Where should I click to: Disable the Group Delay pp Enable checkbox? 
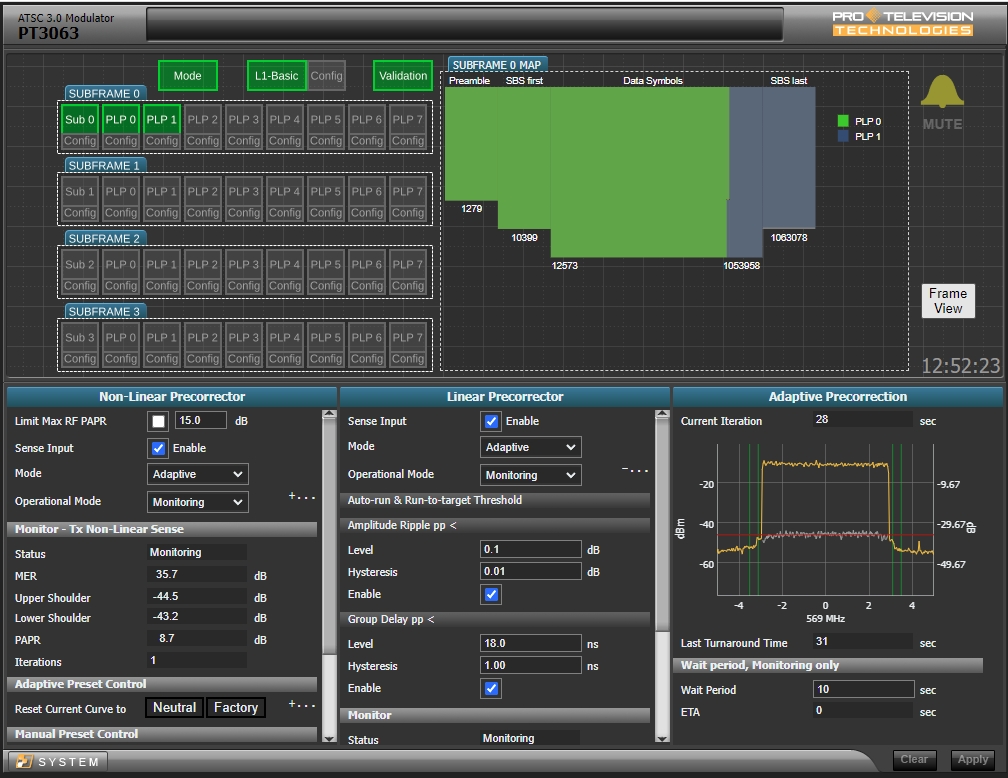(x=491, y=688)
